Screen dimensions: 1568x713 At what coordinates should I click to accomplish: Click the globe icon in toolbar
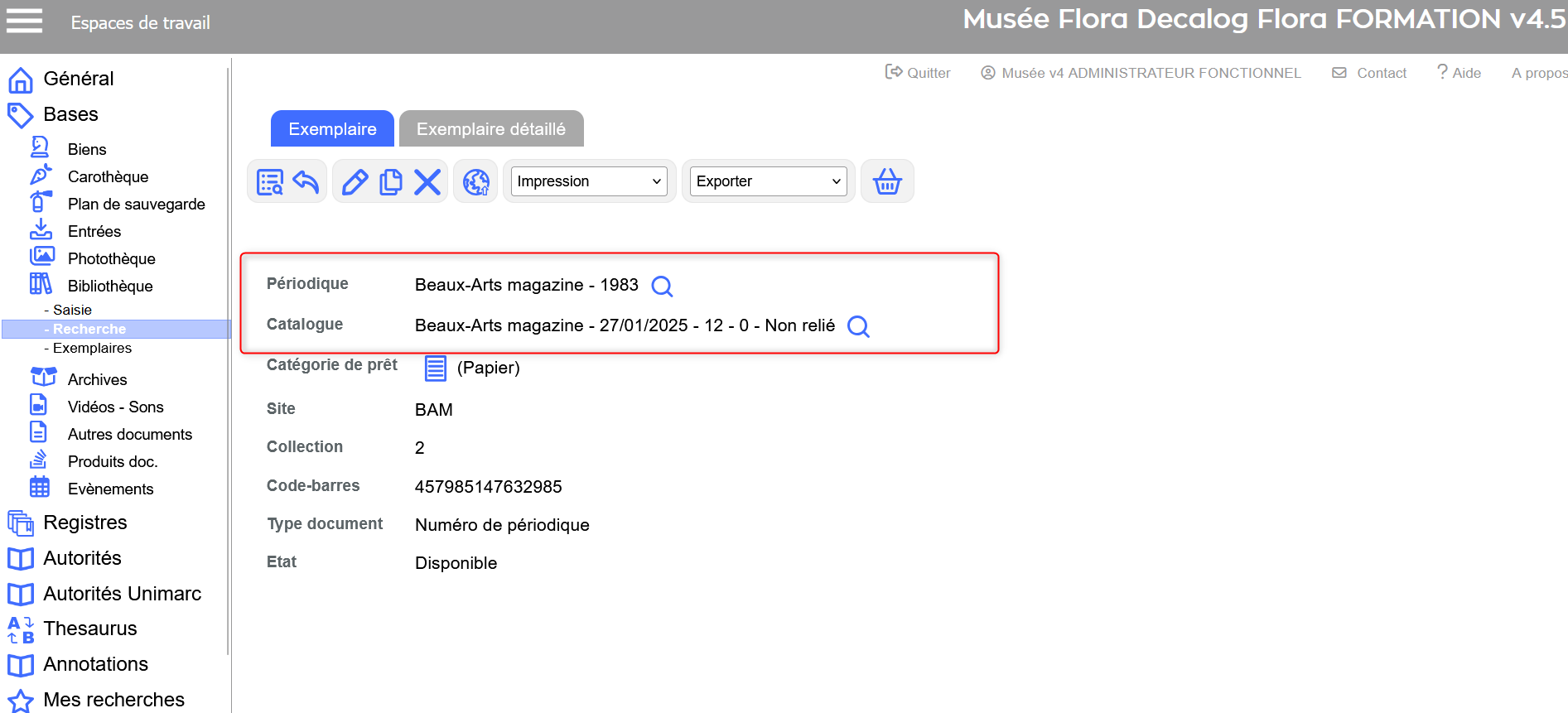tap(476, 181)
